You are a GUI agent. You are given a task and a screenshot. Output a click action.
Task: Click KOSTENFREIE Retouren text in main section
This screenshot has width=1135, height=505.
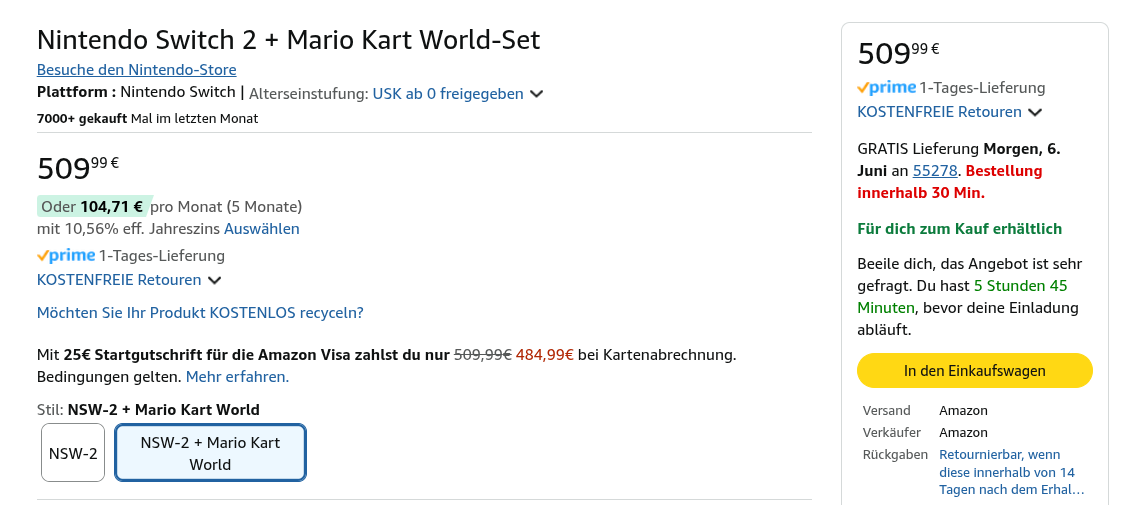point(119,280)
